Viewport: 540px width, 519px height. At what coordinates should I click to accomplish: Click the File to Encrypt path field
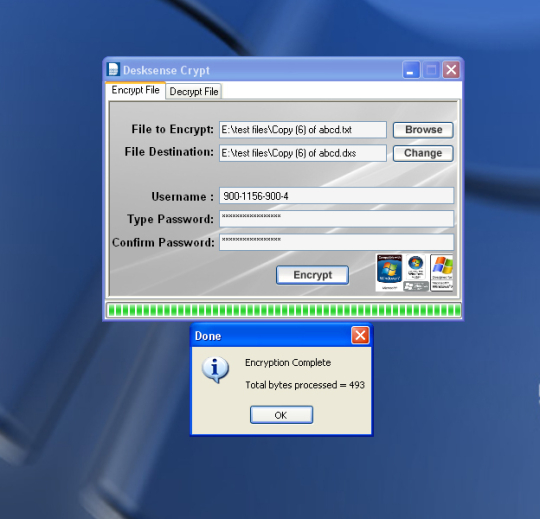tap(303, 130)
